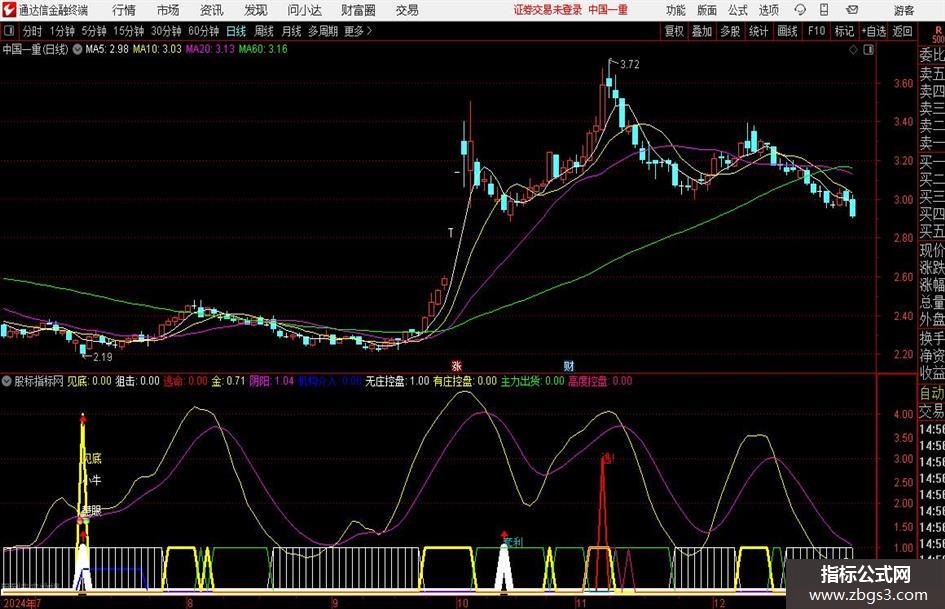Open the 功能 menu
This screenshot has height=609, width=945.
coord(676,10)
